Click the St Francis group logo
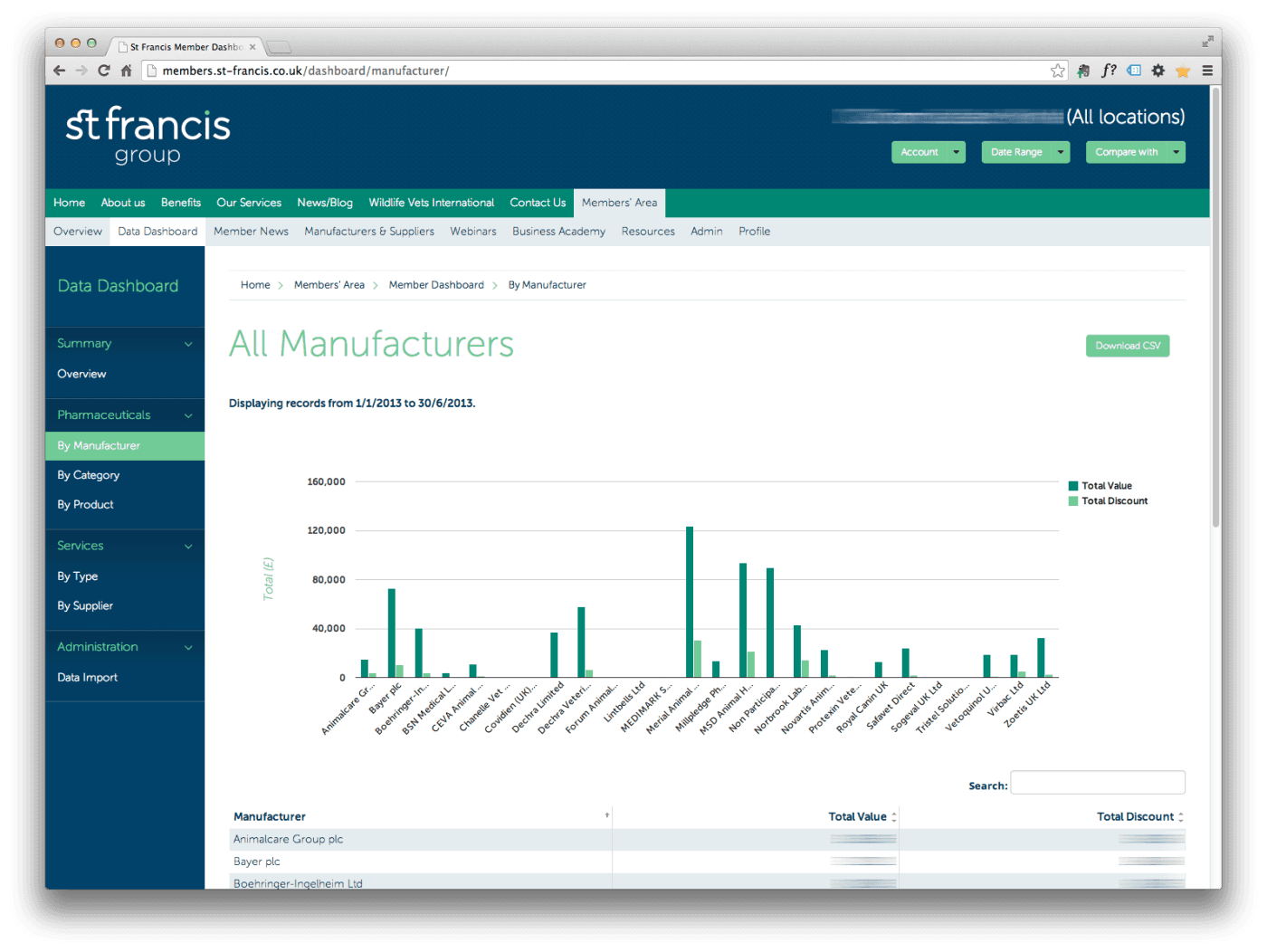This screenshot has height=952, width=1267. [148, 136]
